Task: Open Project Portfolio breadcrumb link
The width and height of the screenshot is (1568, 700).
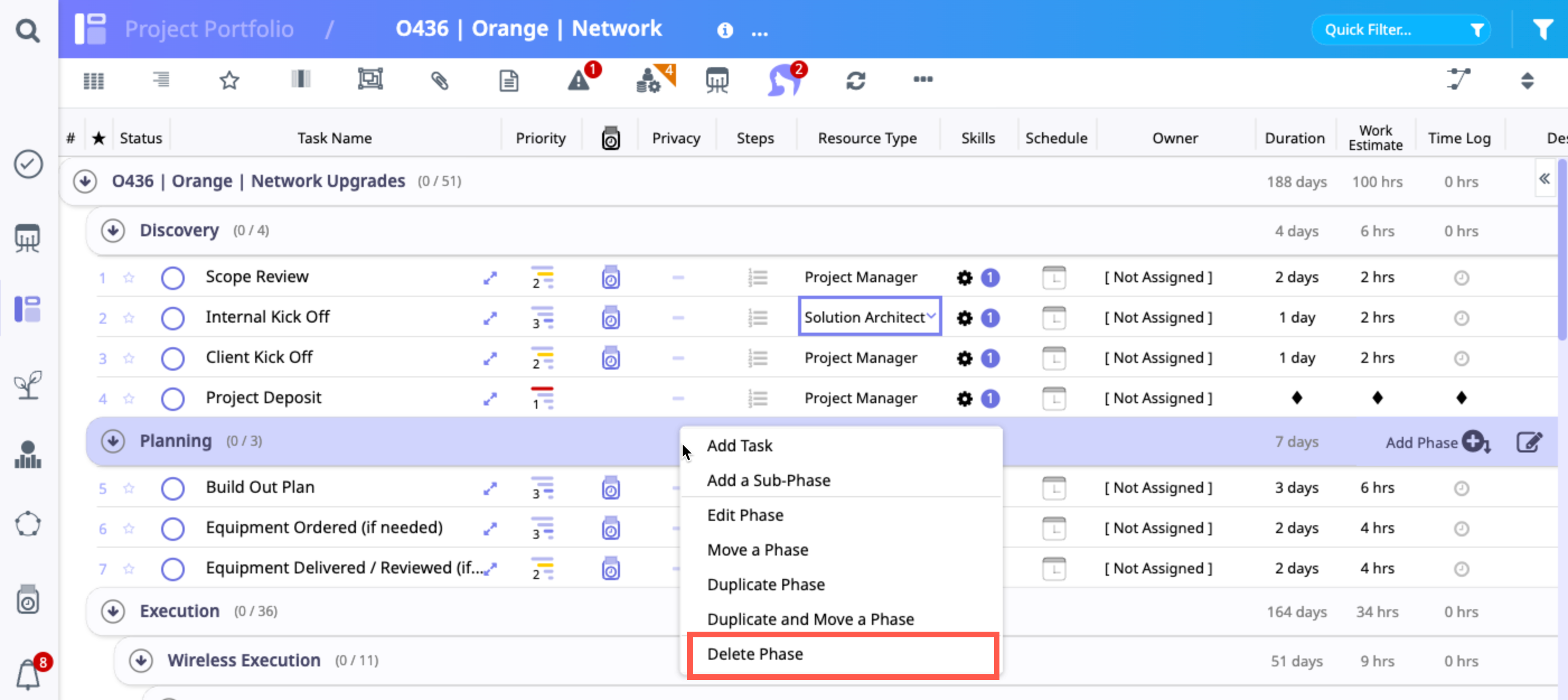Action: [x=209, y=29]
